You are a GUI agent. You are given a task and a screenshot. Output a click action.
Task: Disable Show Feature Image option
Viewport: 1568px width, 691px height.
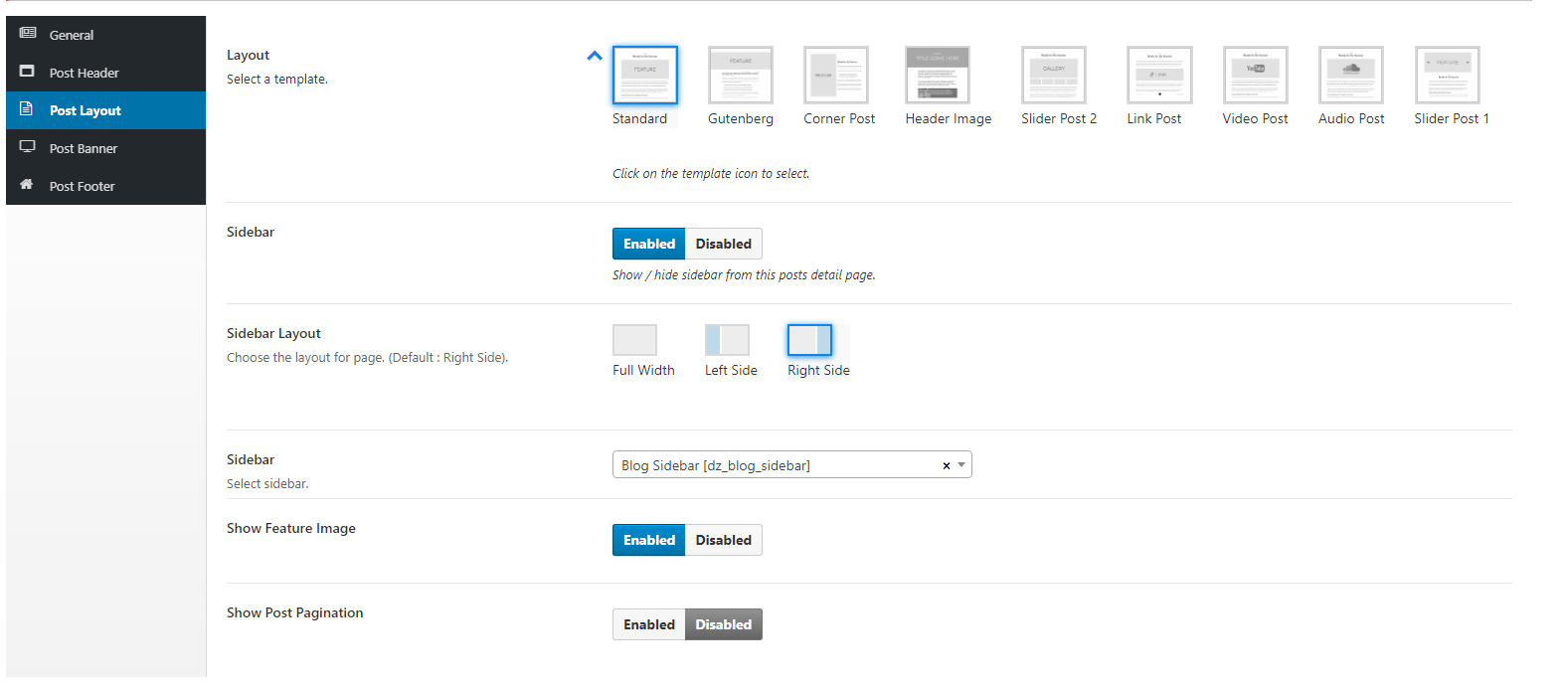click(x=723, y=540)
